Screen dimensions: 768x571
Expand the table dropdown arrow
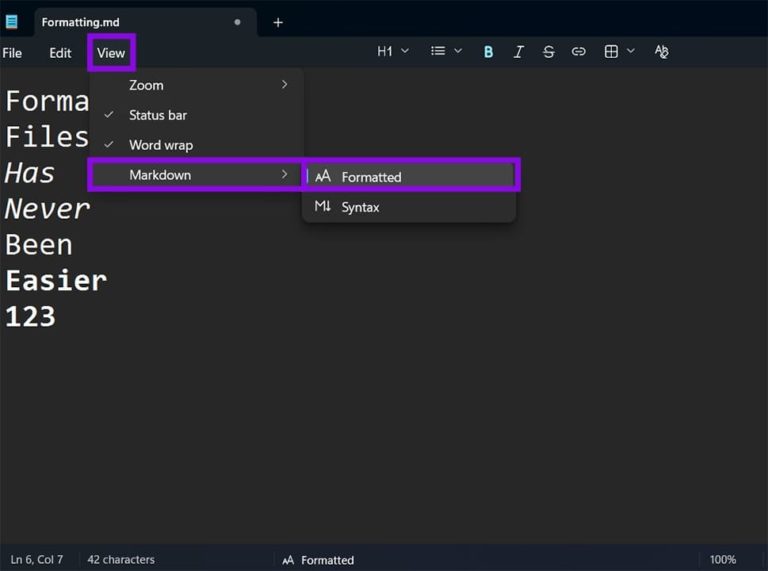[x=631, y=51]
